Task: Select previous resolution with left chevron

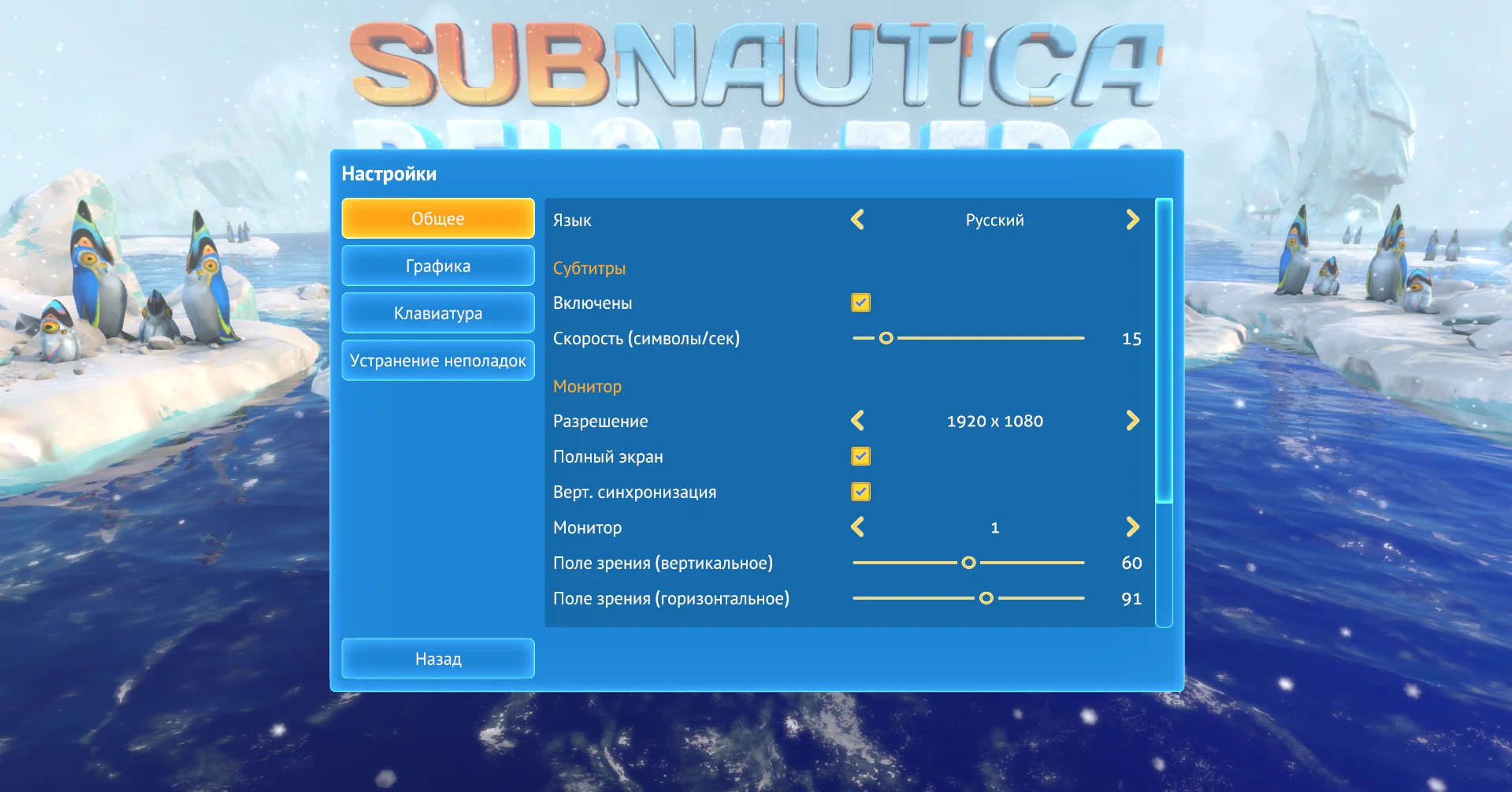Action: click(x=858, y=421)
